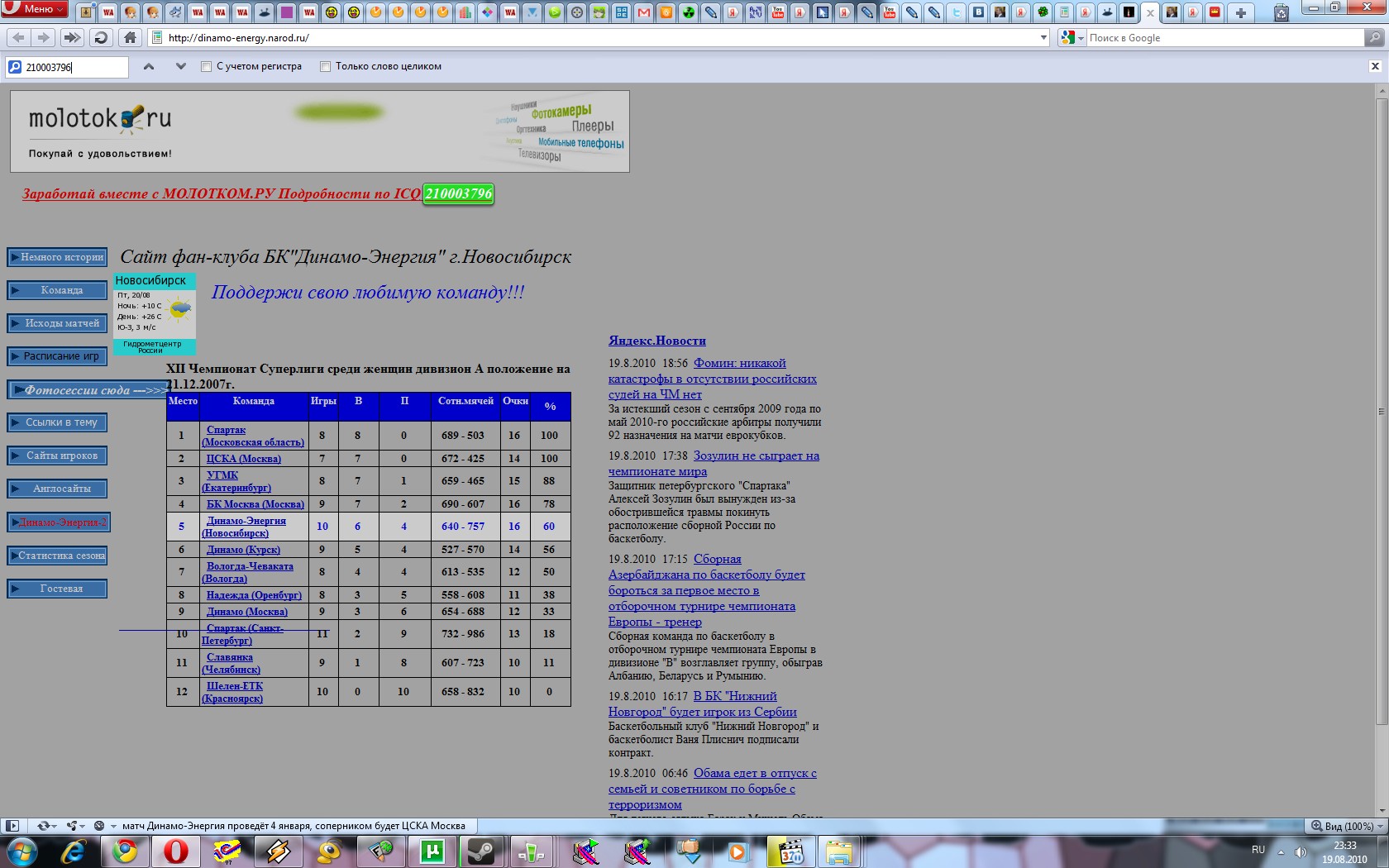Image resolution: width=1389 pixels, height=868 pixels.
Task: Click the weather icon in Новосибирск widget
Action: tap(179, 310)
